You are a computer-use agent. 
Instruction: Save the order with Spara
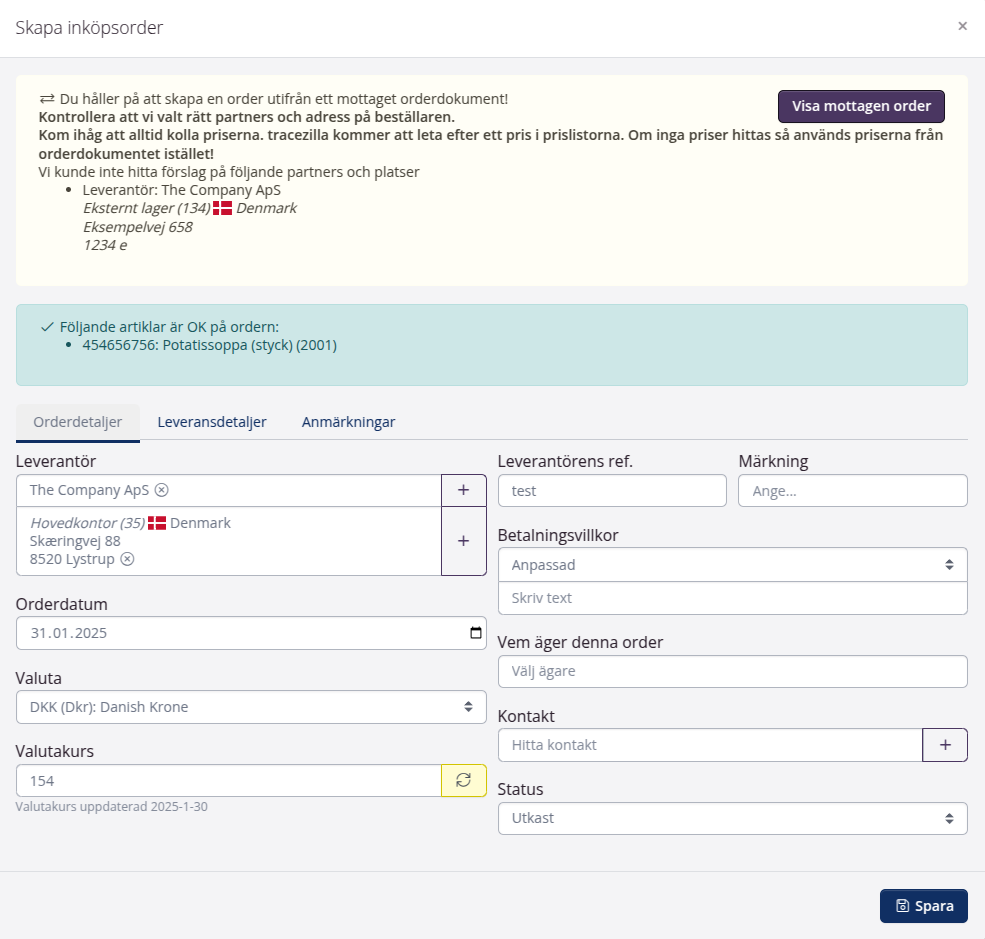click(923, 906)
